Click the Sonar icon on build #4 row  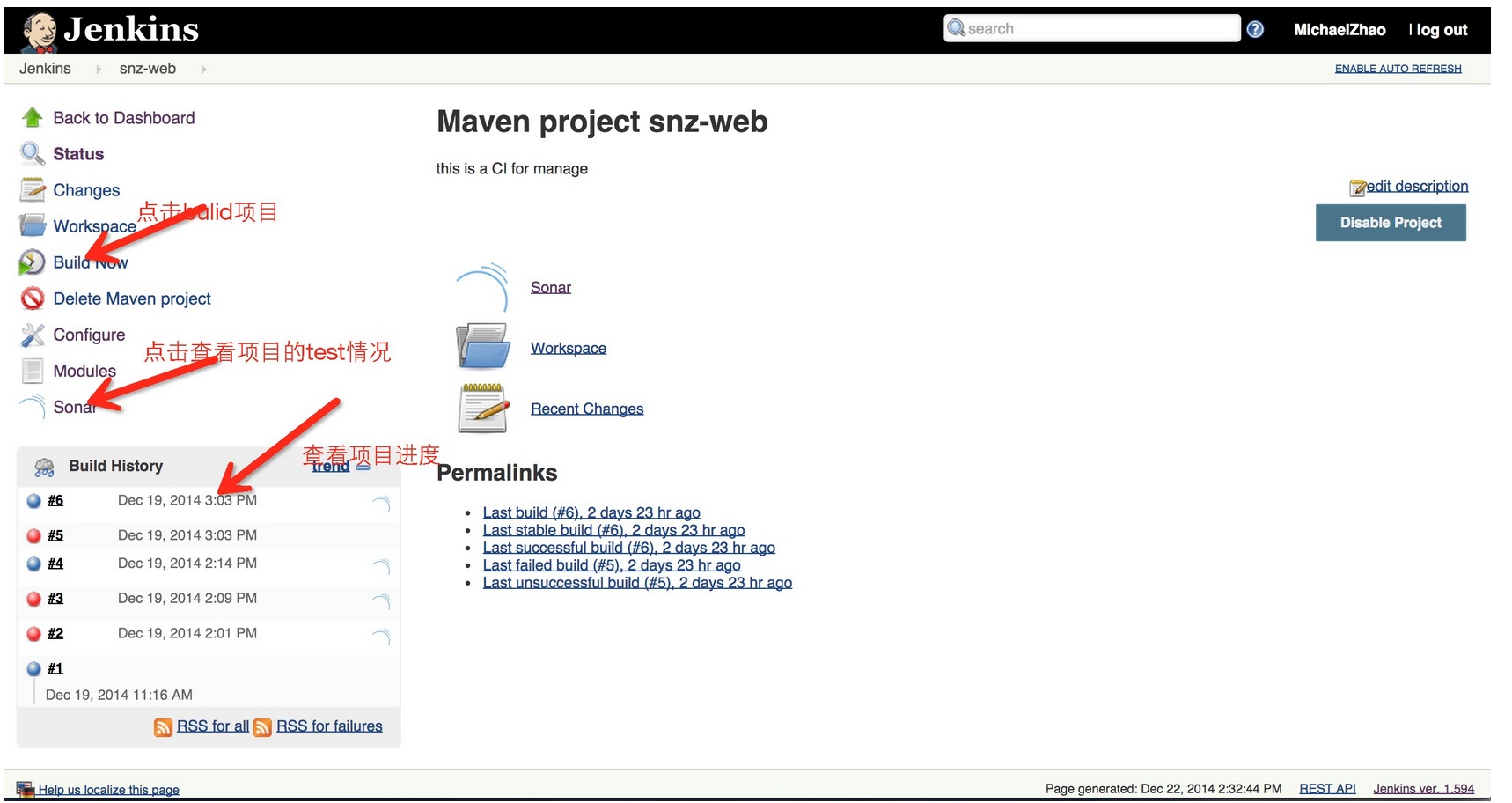(381, 567)
